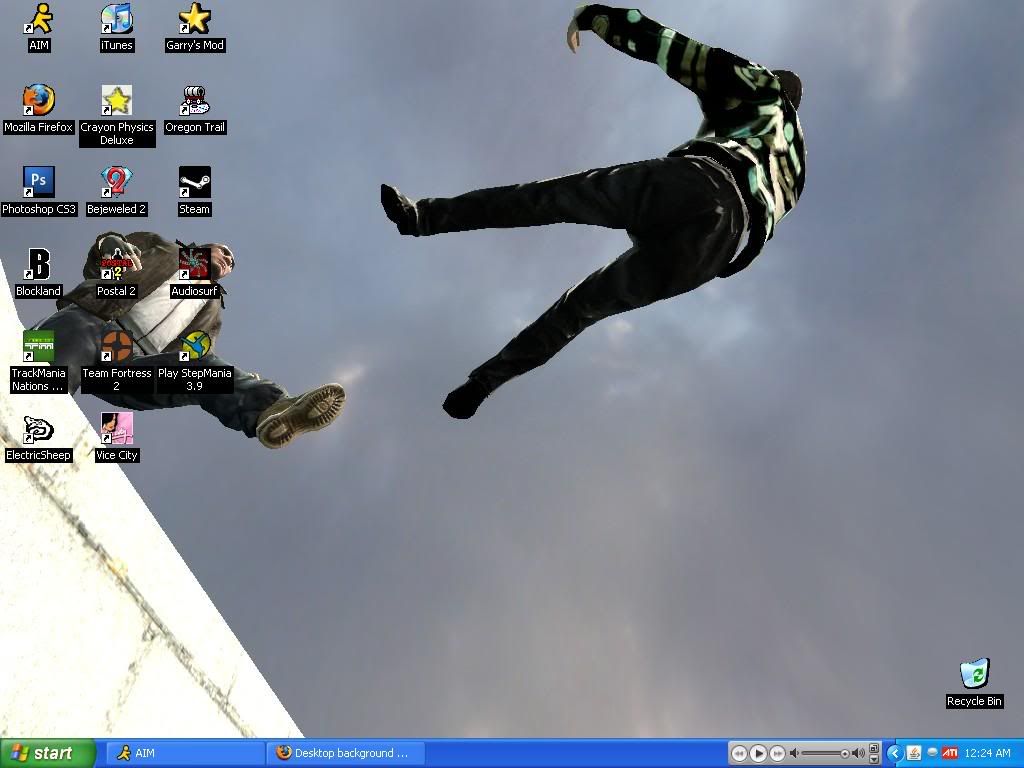
Task: Open the taskbar player dropdown menu arrow
Action: 875,758
